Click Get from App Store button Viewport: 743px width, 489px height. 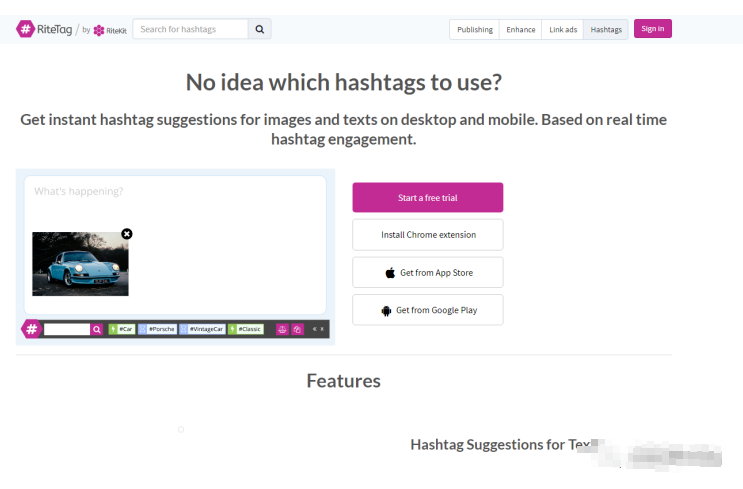(427, 272)
